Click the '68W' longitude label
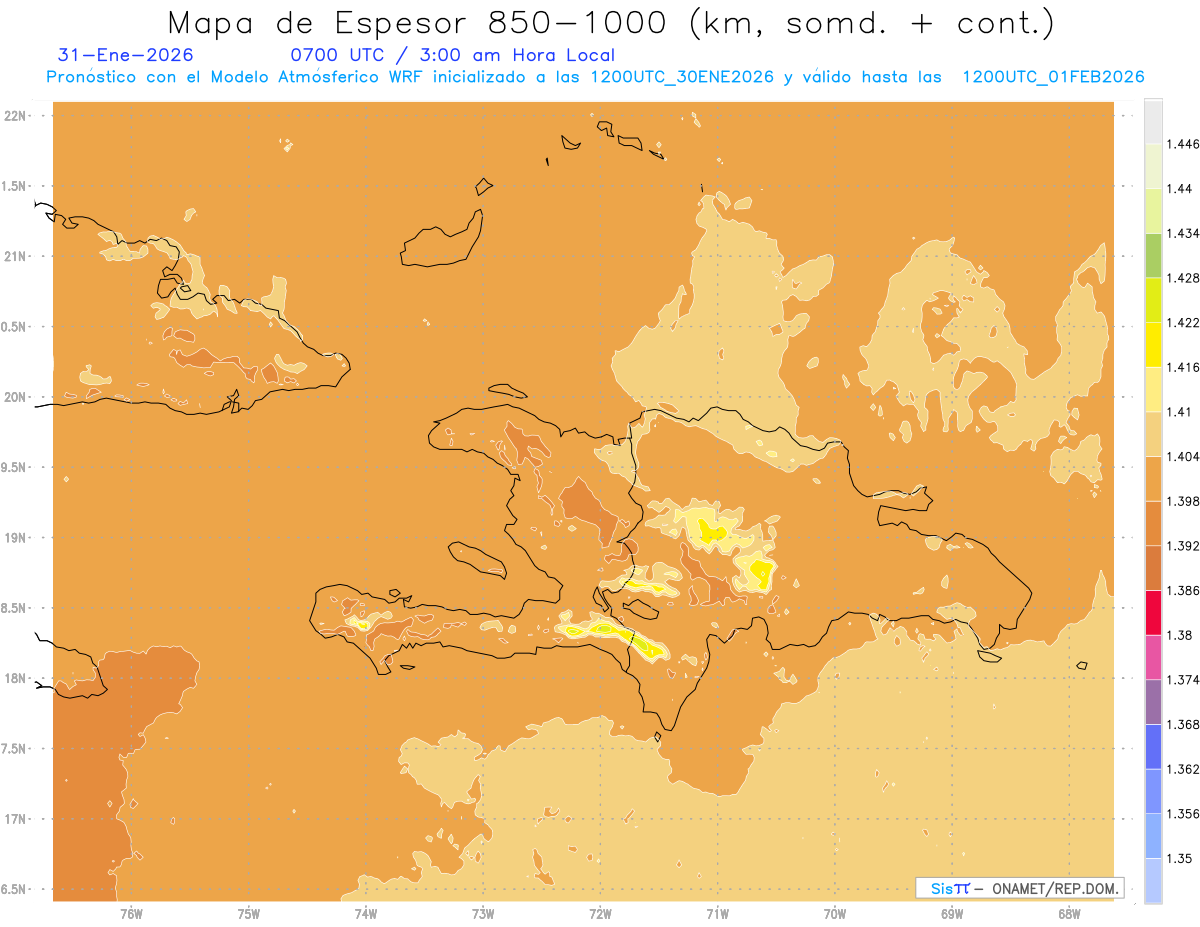The image size is (1200, 927). click(1069, 913)
